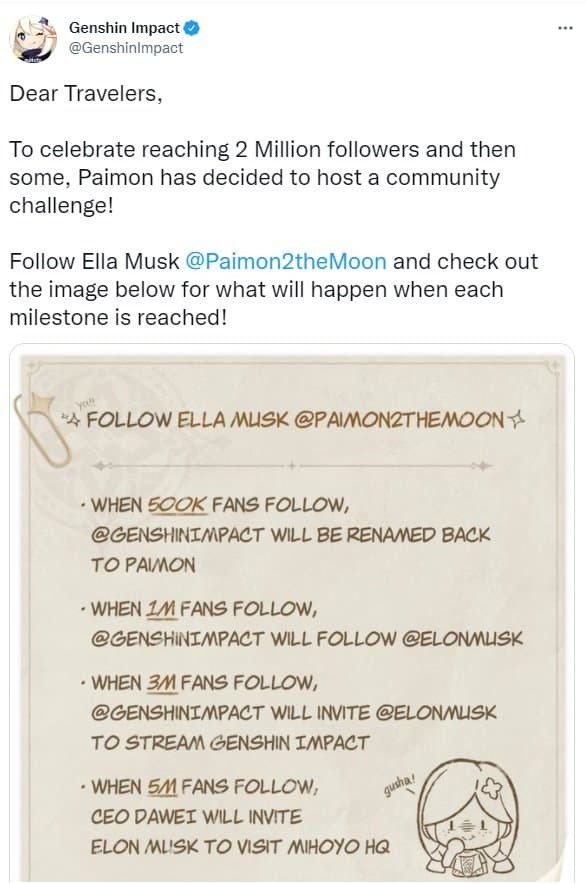Click the sparkle star after PAIMON2THEMOON heading
The image size is (586, 884).
coord(516,418)
